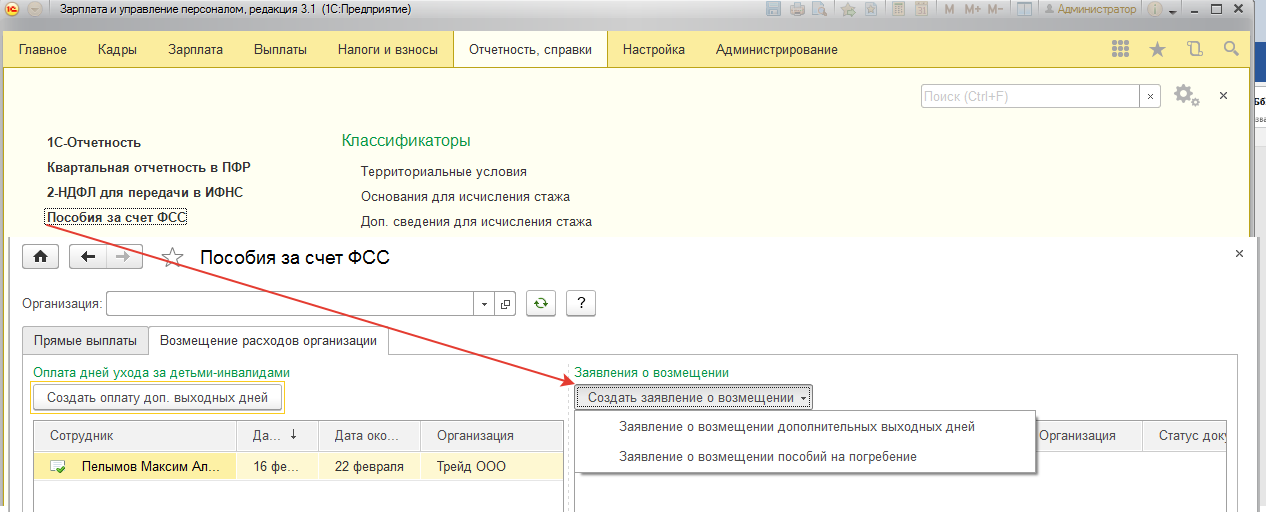
Task: Open the calendar icon in title bar
Action: [x=921, y=9]
